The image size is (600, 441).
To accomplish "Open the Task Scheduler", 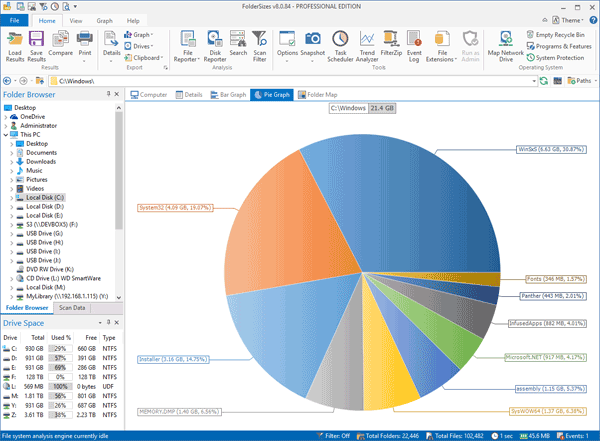I will click(x=340, y=40).
